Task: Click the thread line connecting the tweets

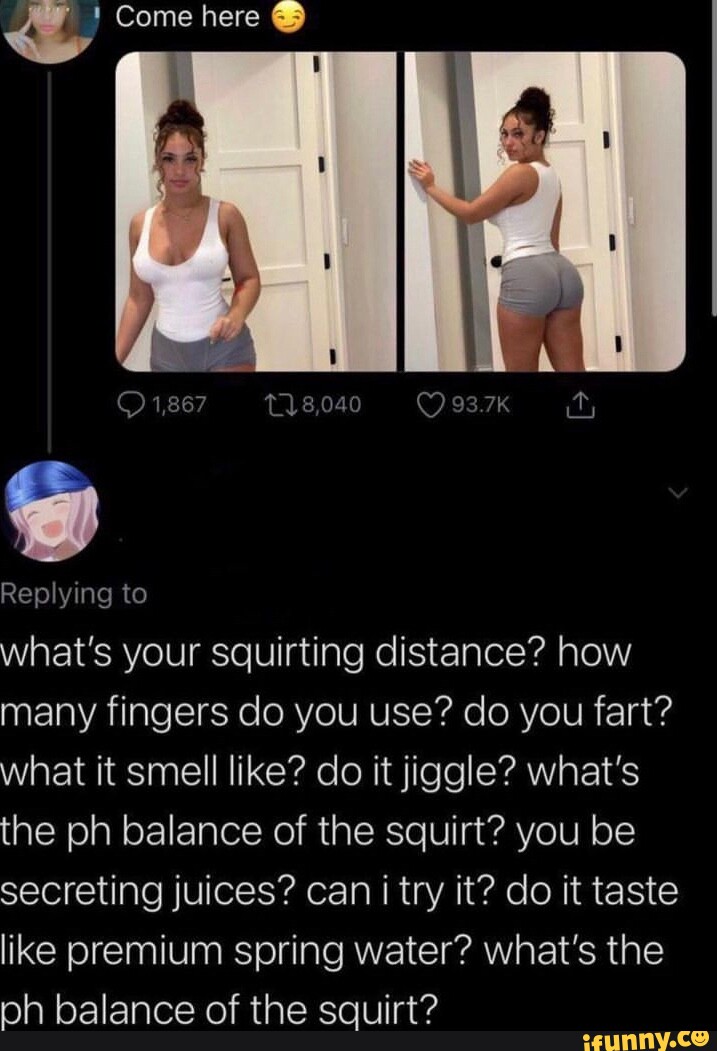Action: click(50, 261)
